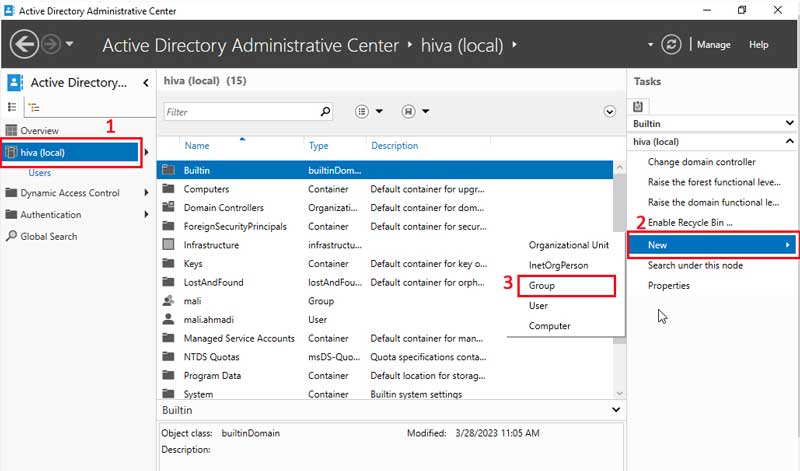
Task: Choose Group from New submenu
Action: coord(541,285)
